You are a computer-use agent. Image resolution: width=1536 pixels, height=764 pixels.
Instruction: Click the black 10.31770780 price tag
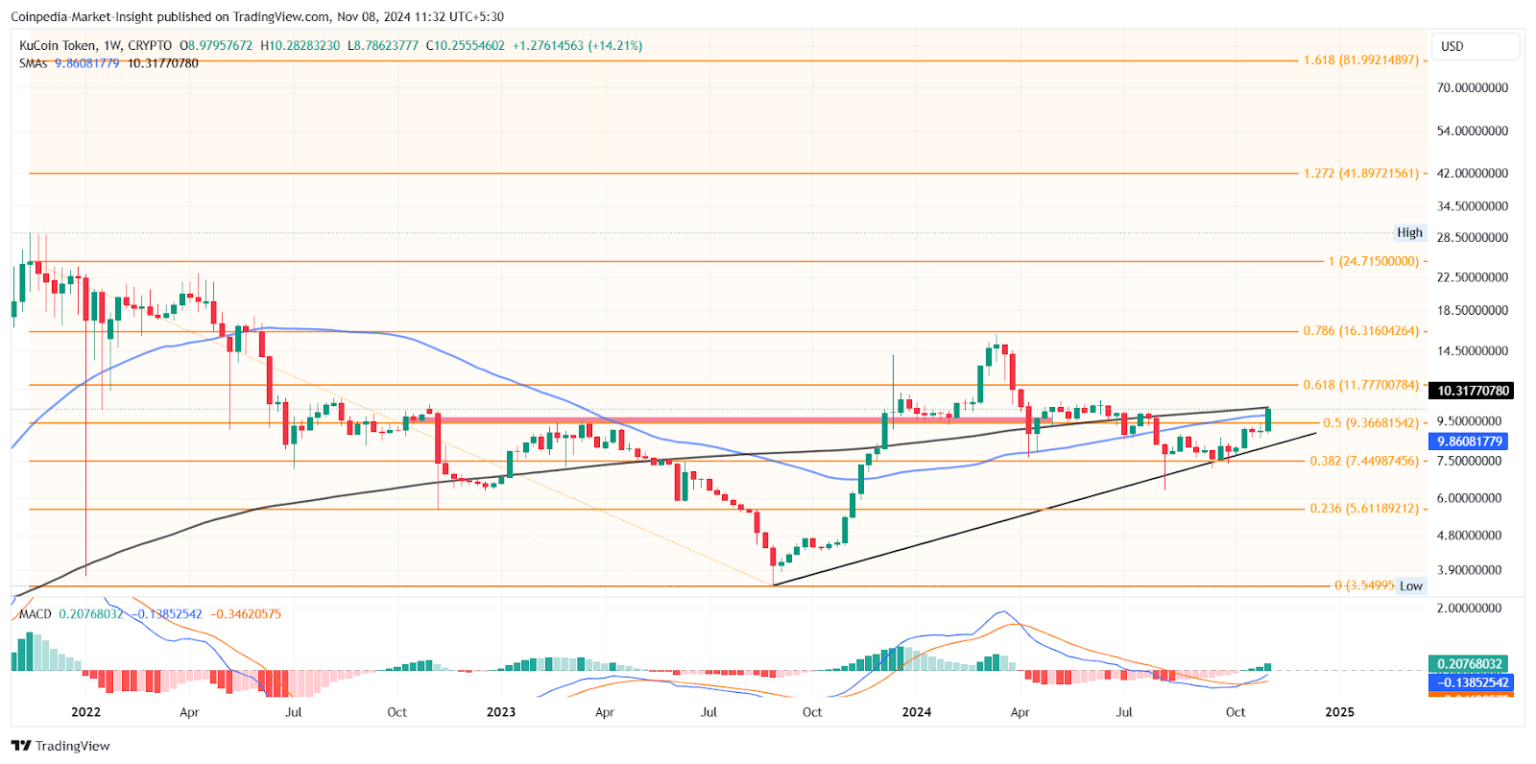point(1469,391)
